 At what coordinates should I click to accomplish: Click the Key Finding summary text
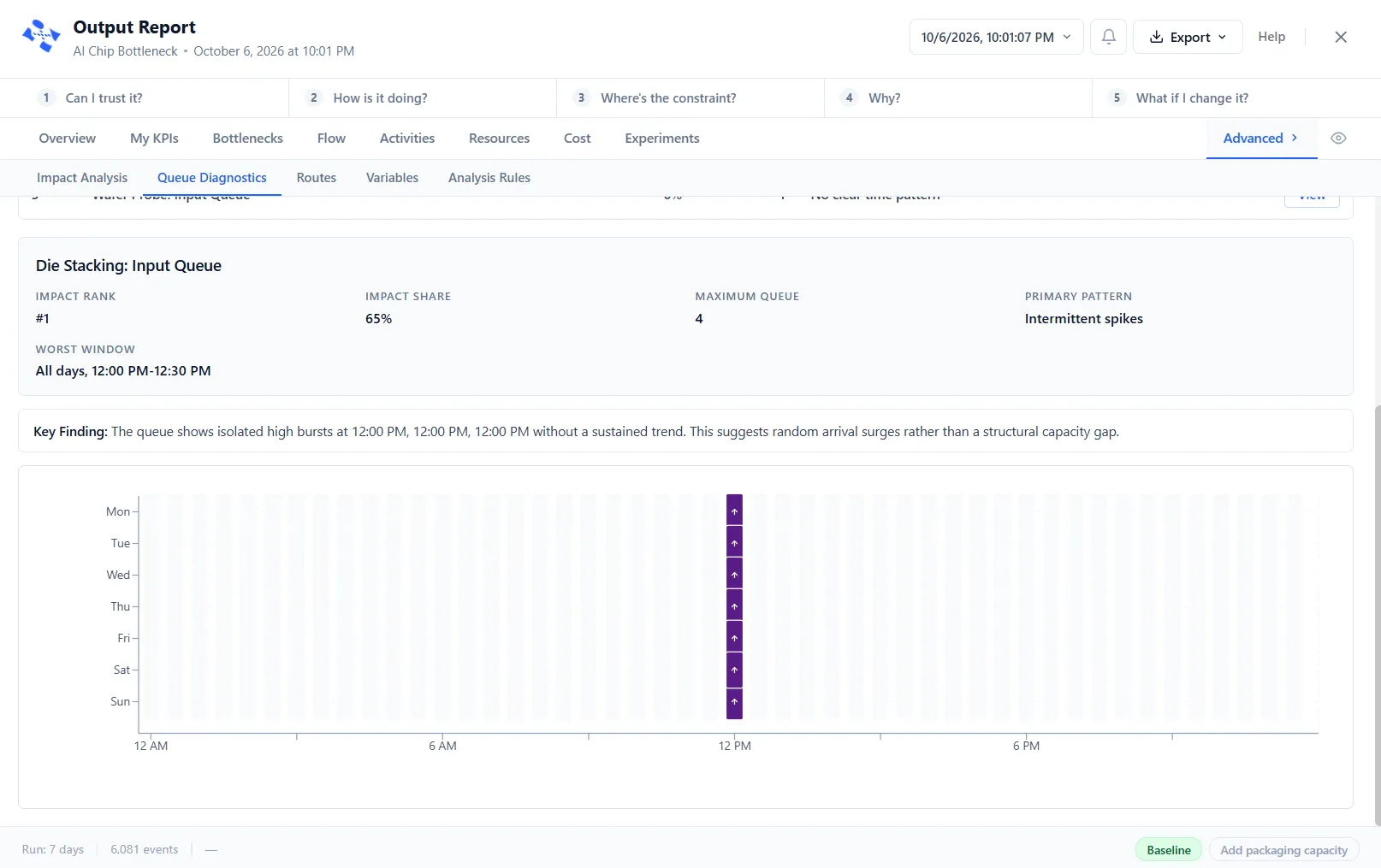pyautogui.click(x=576, y=432)
